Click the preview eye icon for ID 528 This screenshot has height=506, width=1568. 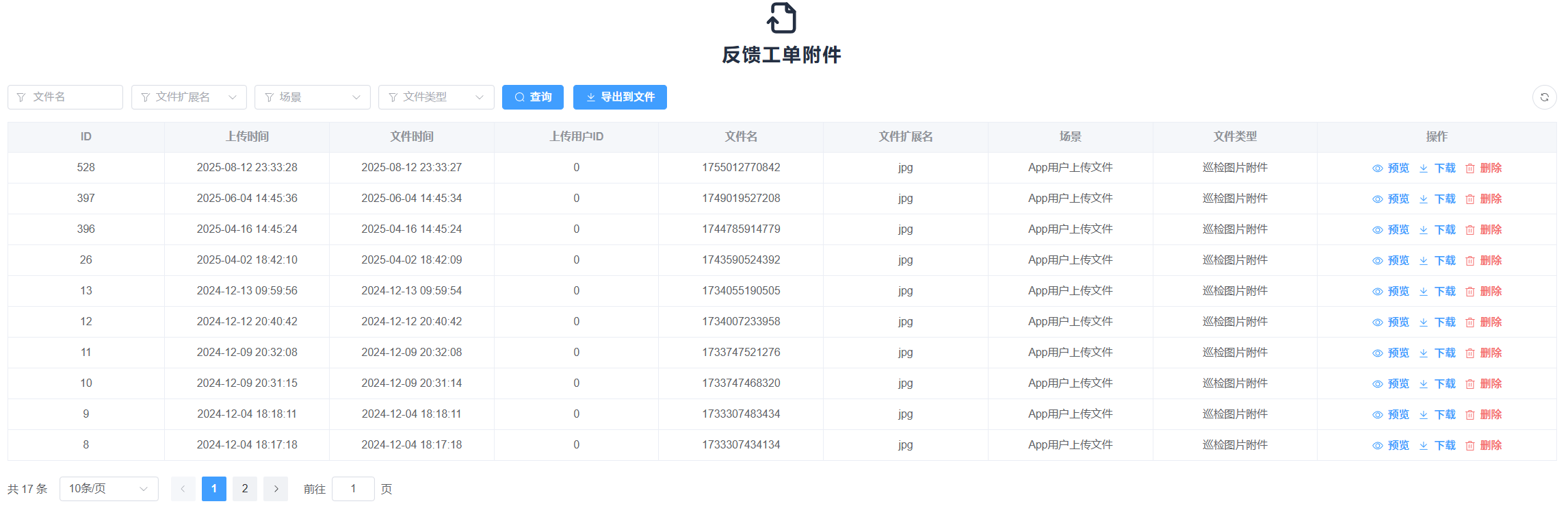(1377, 168)
